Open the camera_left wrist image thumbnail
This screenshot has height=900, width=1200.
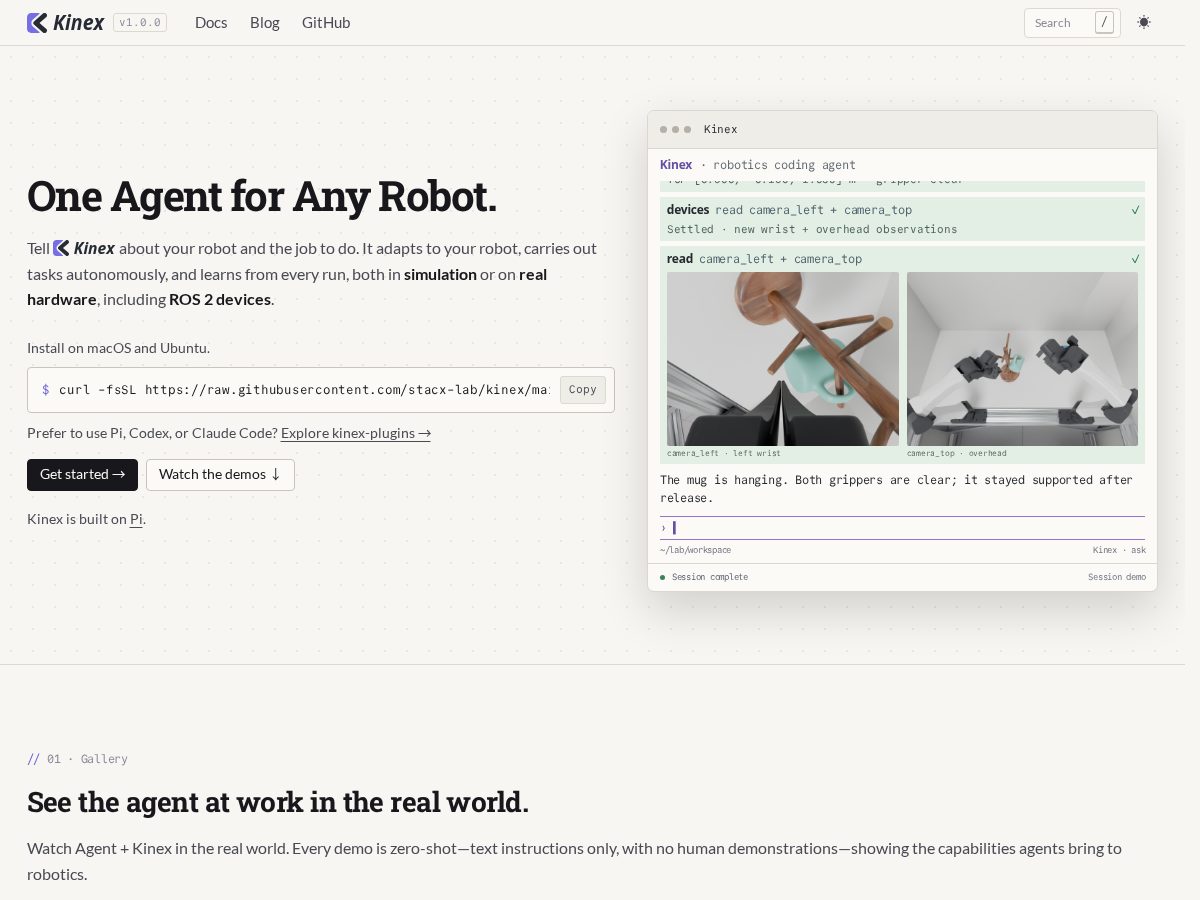coord(783,359)
